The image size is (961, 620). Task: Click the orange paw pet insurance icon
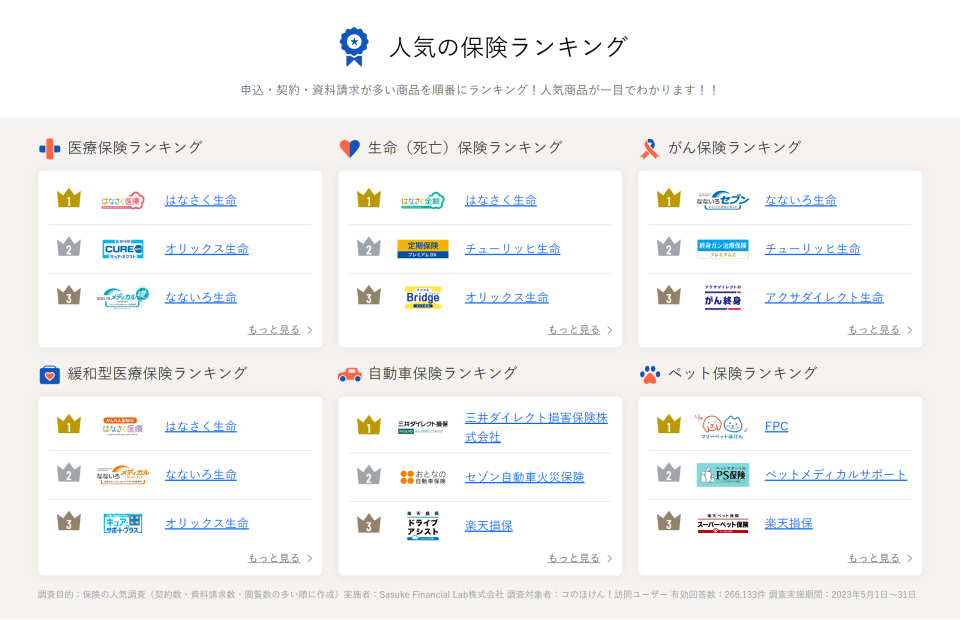pyautogui.click(x=649, y=374)
